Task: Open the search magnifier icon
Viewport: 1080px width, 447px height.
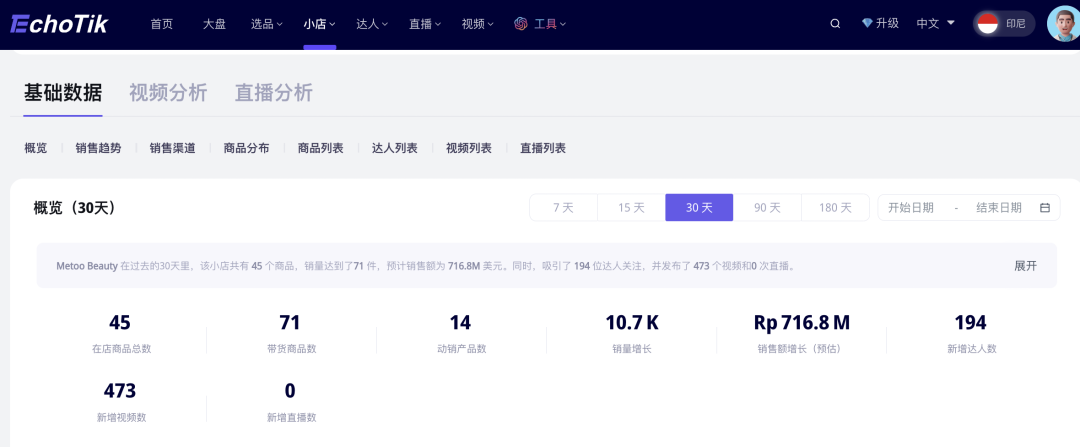Action: (835, 24)
